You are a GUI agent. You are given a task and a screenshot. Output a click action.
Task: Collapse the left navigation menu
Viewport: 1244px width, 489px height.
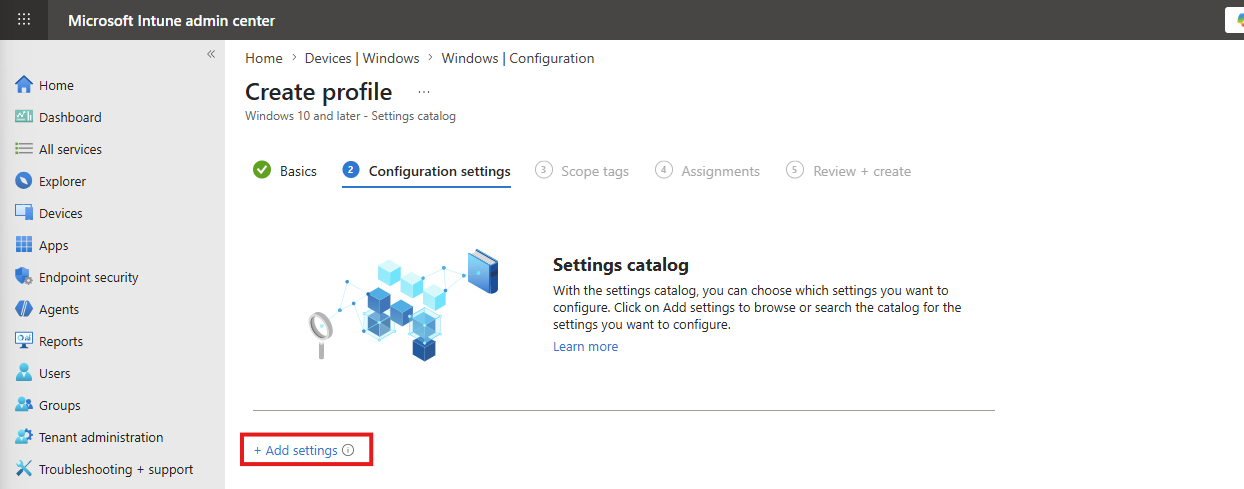tap(211, 54)
